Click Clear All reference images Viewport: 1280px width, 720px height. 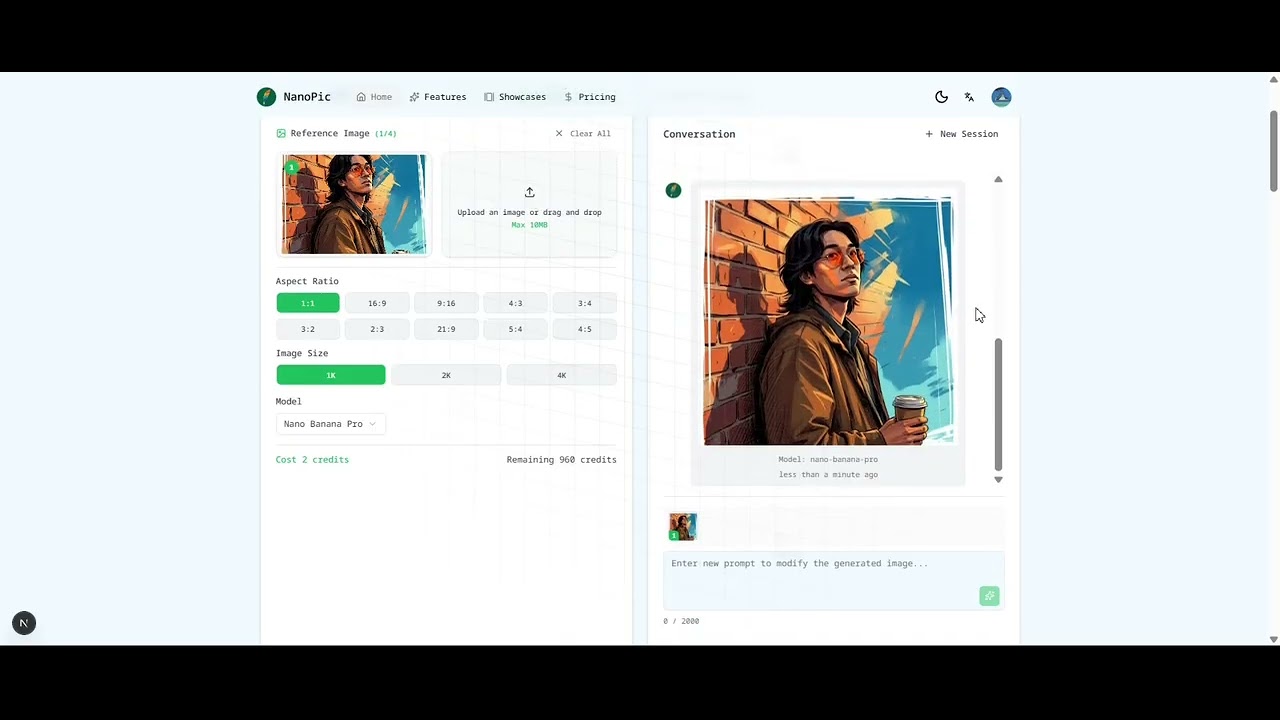(583, 133)
